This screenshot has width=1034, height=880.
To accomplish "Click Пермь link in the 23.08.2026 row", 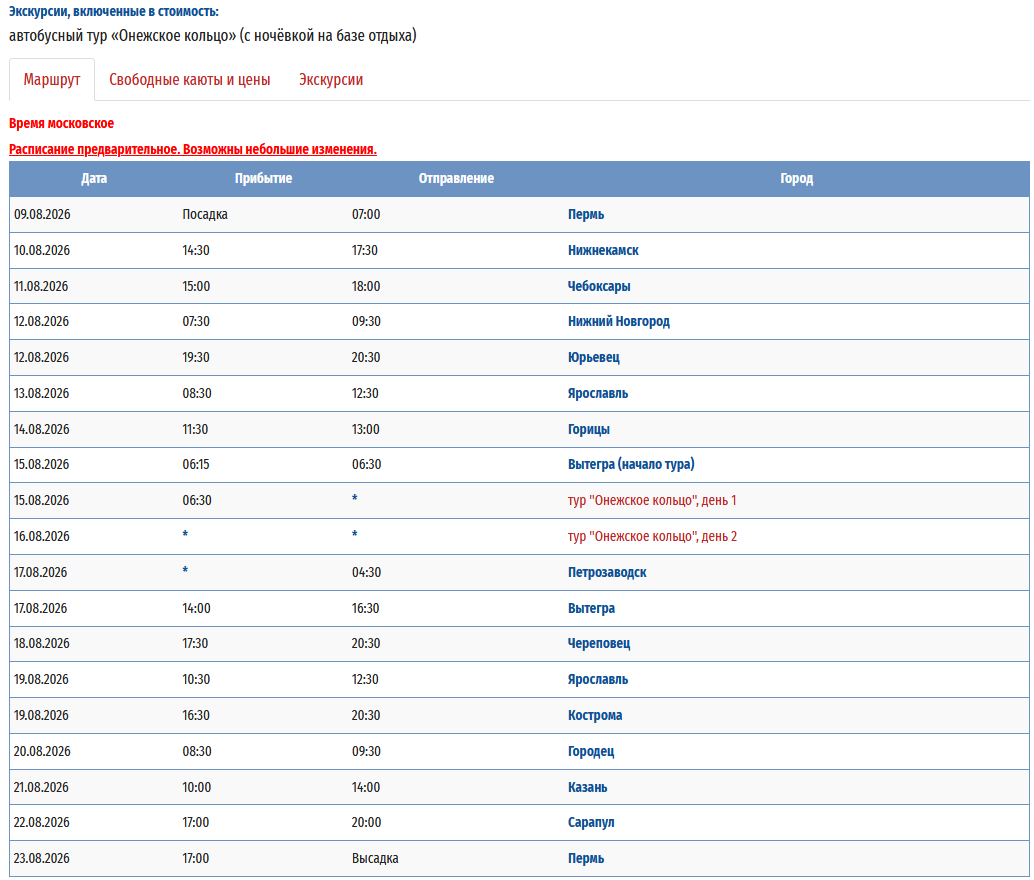I will coord(586,858).
